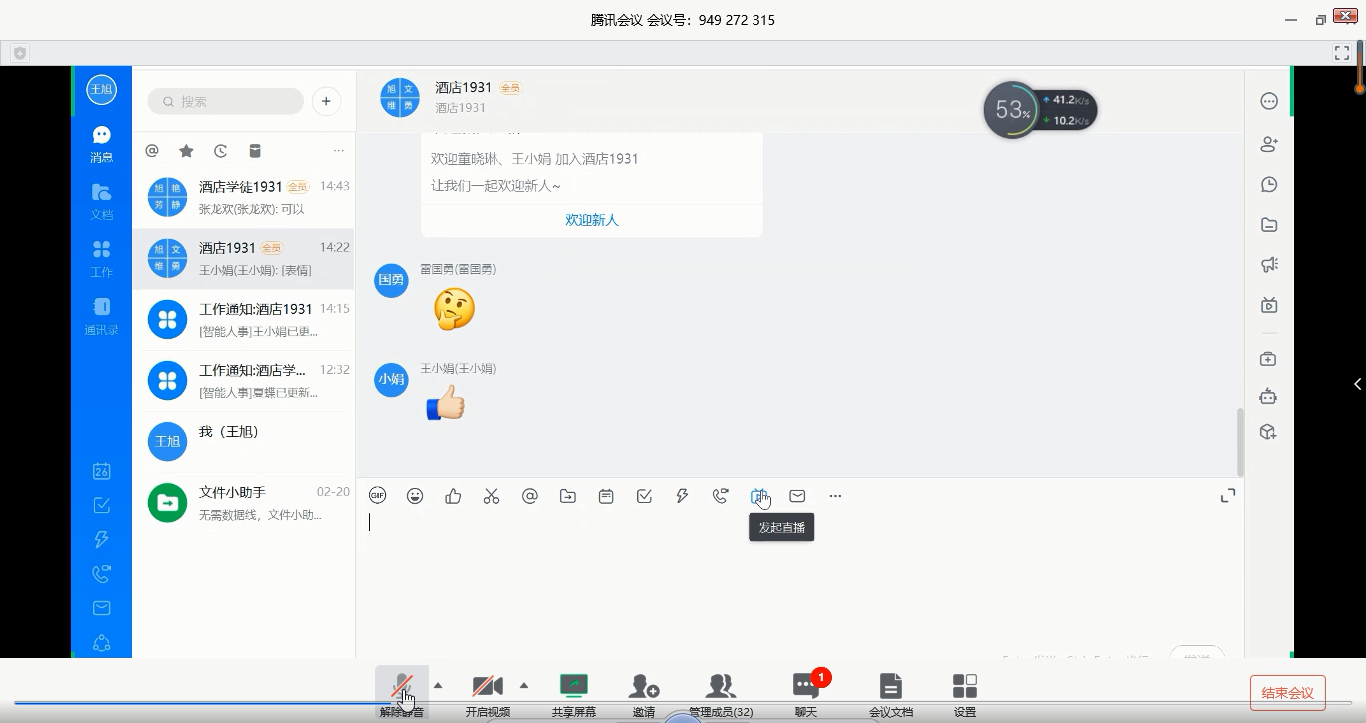Click the add group member icon in right sidebar
This screenshot has width=1366, height=723.
click(x=1268, y=144)
